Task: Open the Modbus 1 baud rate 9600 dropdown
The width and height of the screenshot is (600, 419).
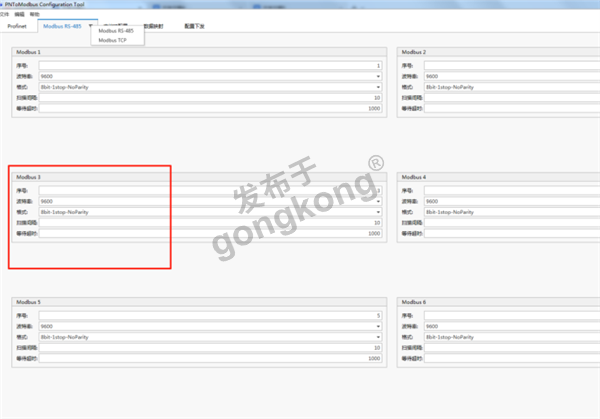Action: click(x=210, y=76)
